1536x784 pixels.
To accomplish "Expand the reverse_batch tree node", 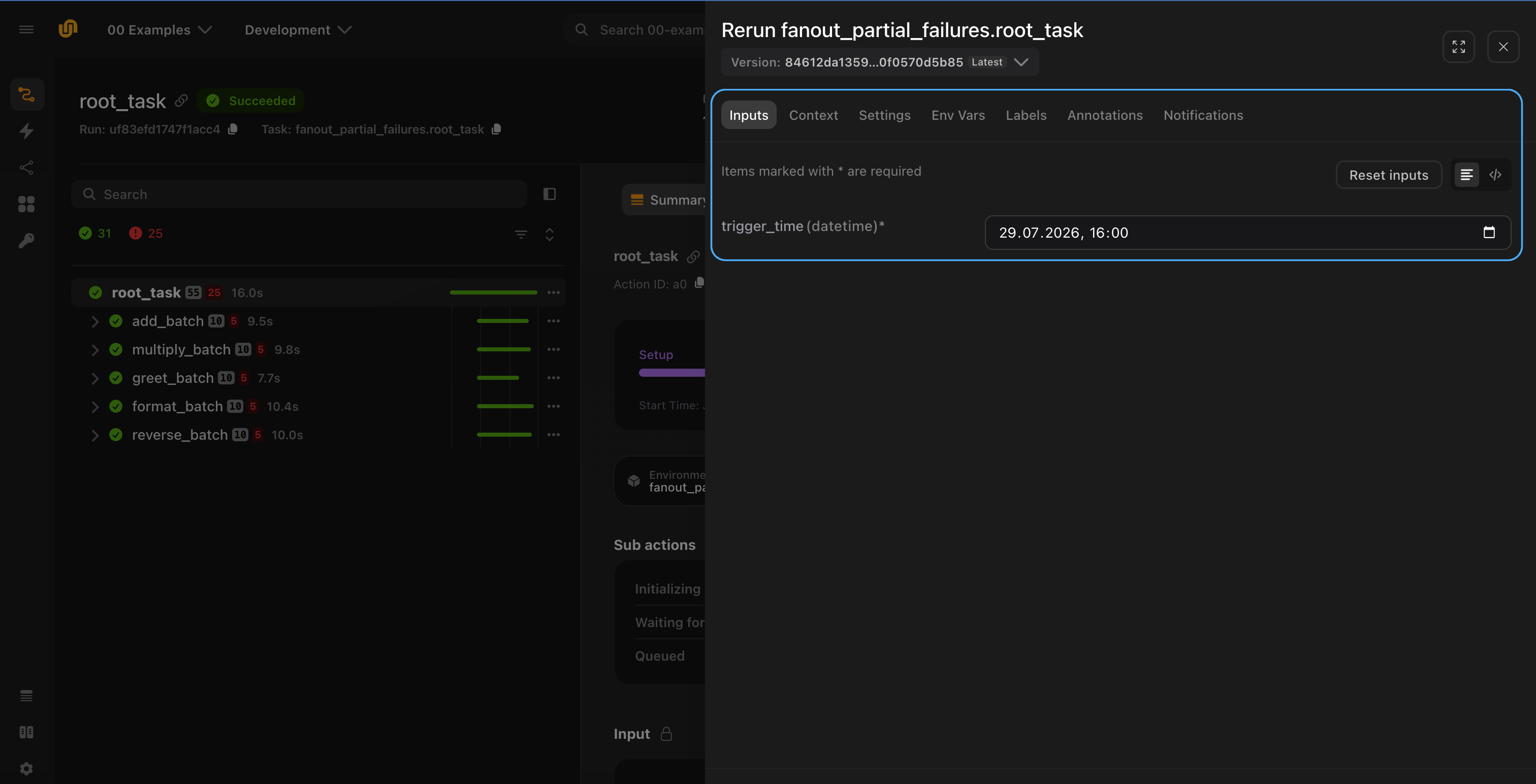I will point(95,435).
